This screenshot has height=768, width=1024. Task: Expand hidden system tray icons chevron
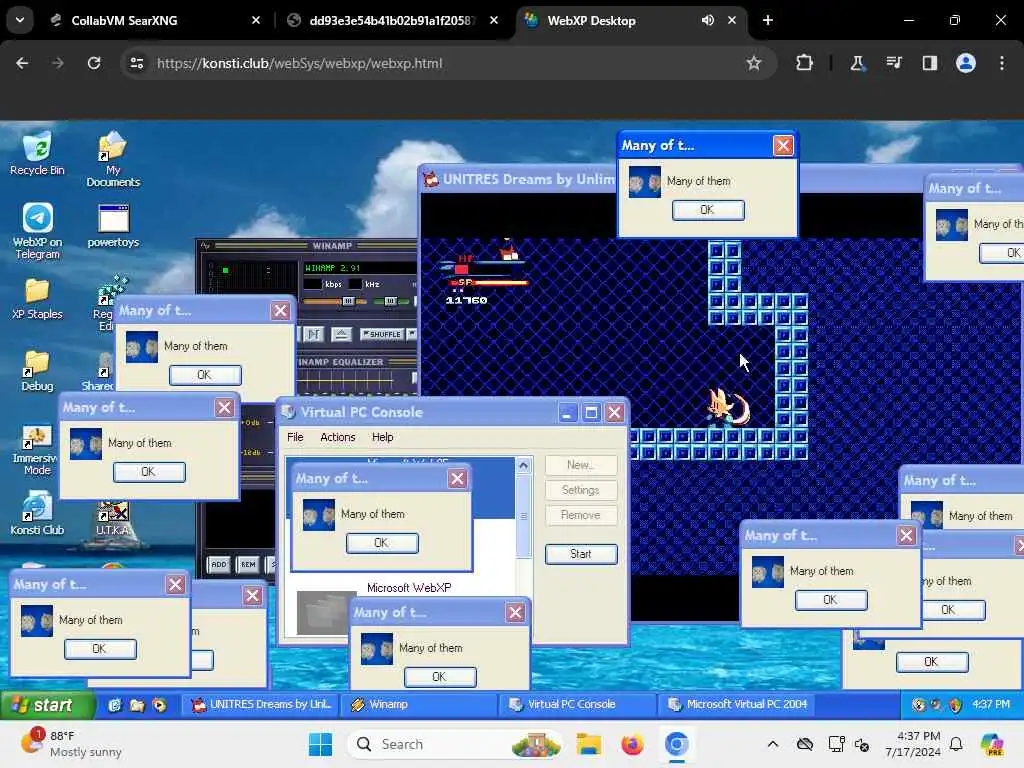[x=773, y=744]
